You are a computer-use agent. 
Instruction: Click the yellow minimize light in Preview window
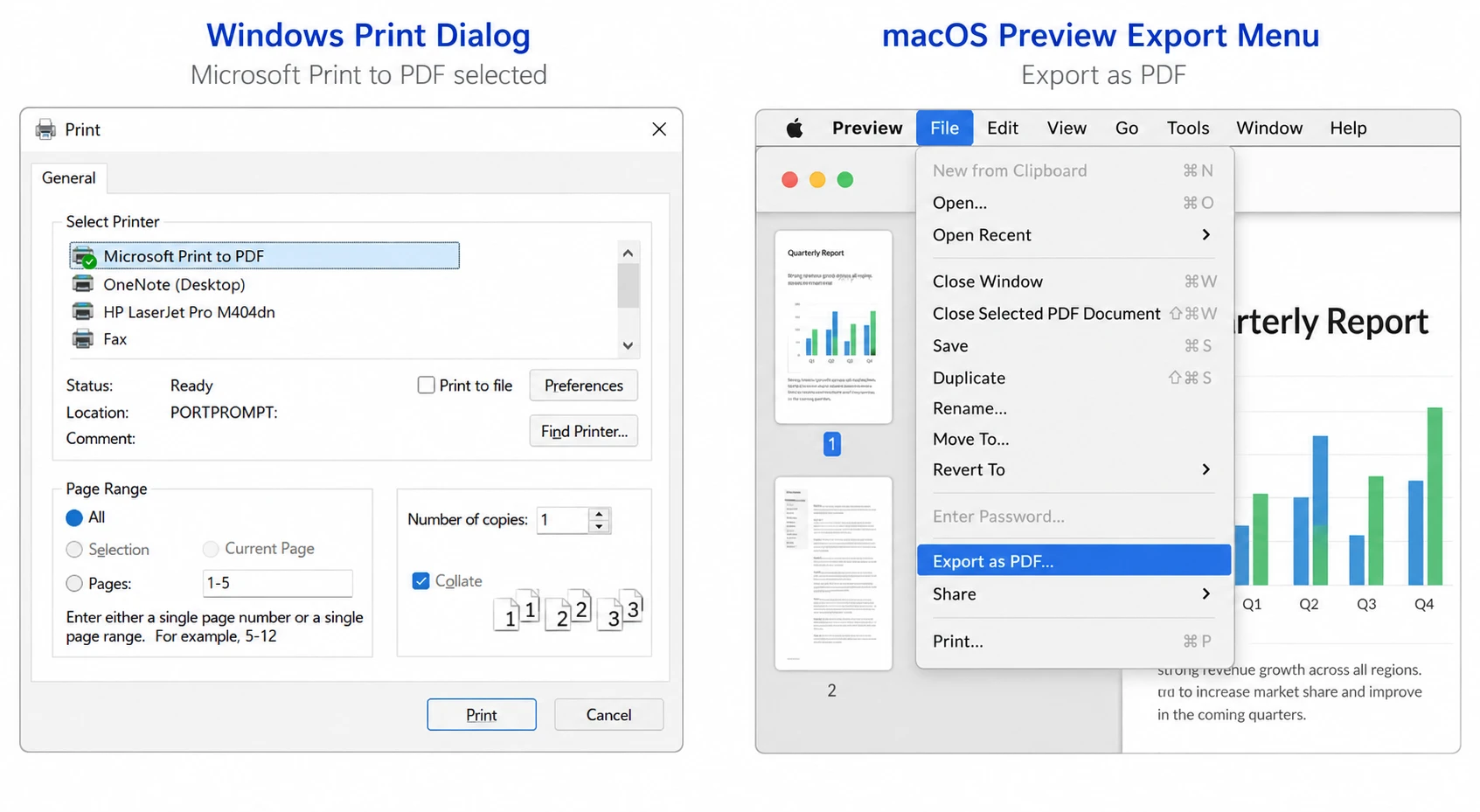pyautogui.click(x=817, y=179)
